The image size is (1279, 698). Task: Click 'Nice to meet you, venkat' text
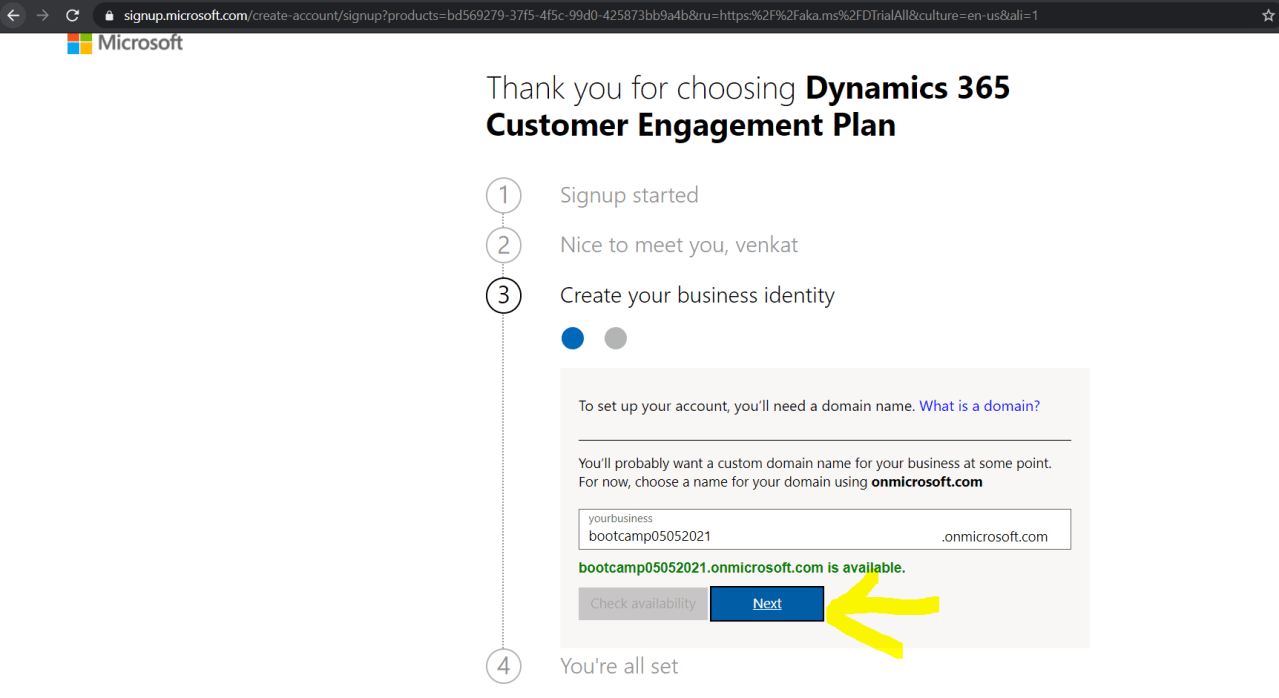click(x=679, y=245)
